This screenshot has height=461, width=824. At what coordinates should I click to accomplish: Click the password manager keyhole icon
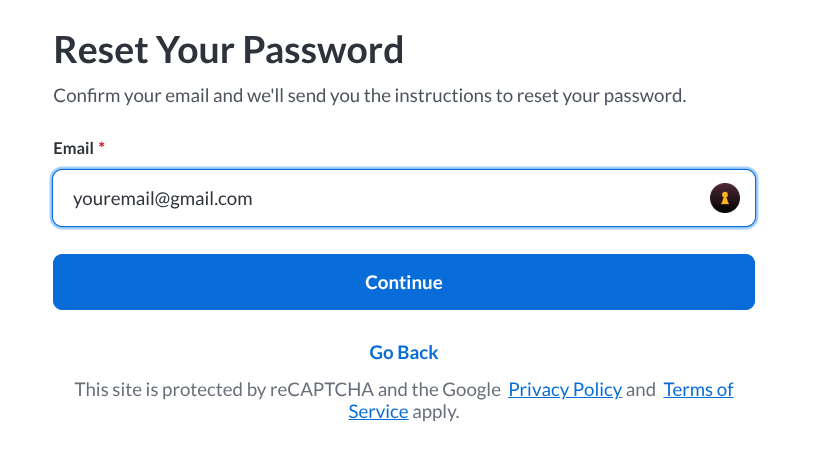point(725,198)
